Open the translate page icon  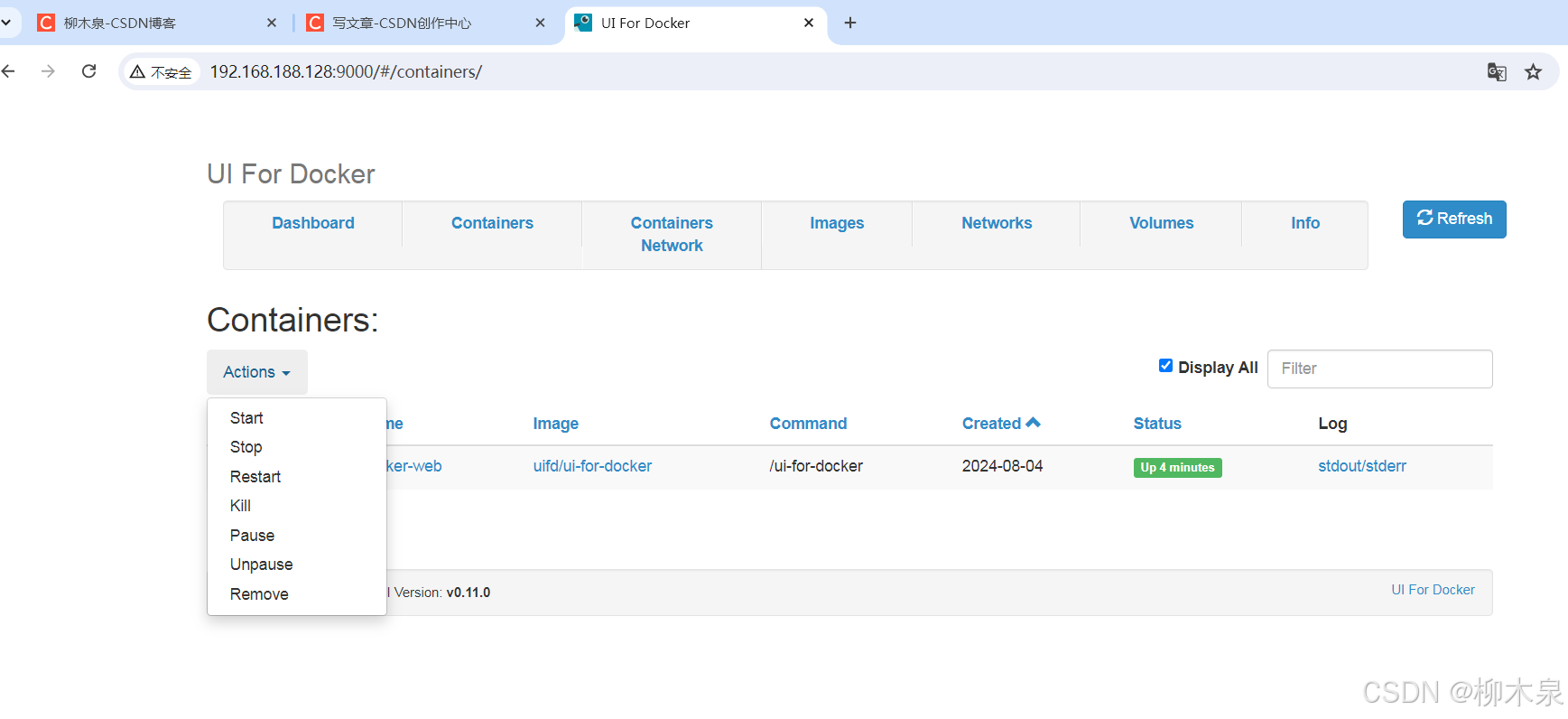(x=1497, y=71)
